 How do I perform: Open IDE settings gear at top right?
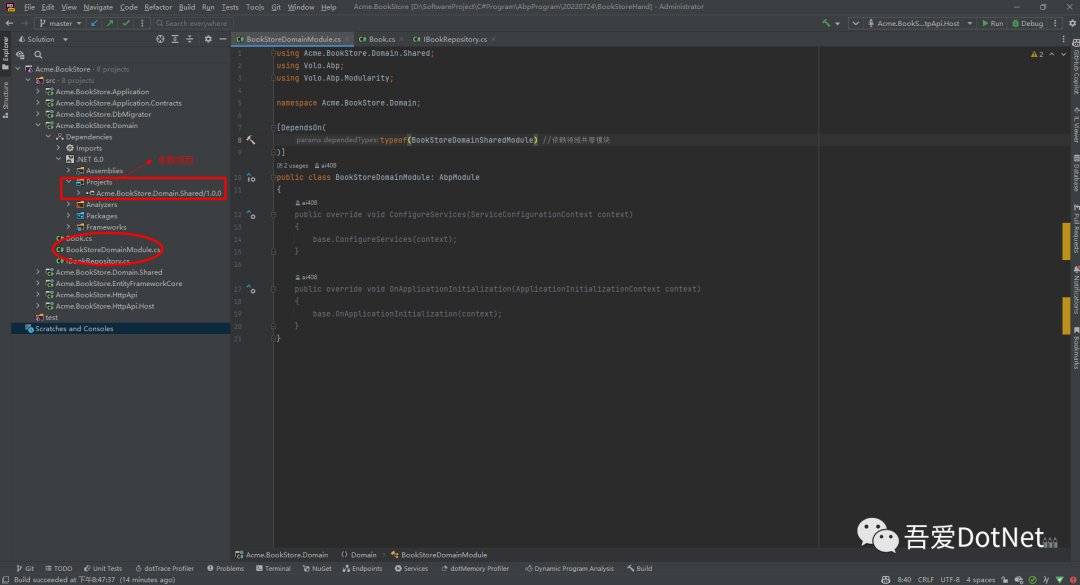(x=1072, y=23)
